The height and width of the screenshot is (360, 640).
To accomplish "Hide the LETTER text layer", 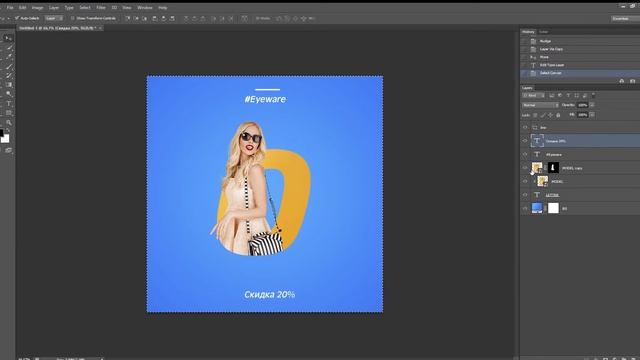I will pos(525,195).
